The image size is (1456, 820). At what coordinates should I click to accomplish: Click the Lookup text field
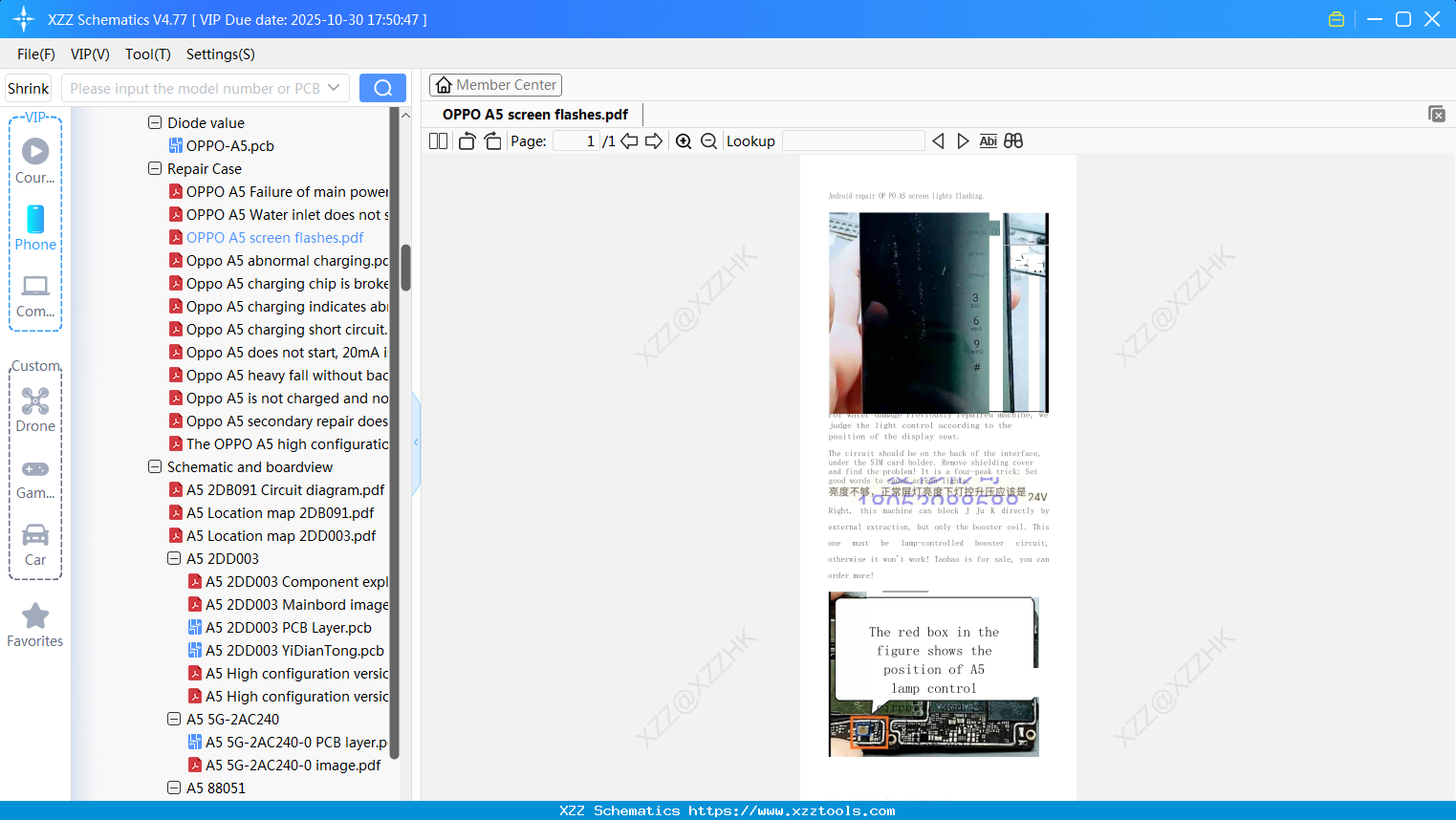tap(853, 141)
